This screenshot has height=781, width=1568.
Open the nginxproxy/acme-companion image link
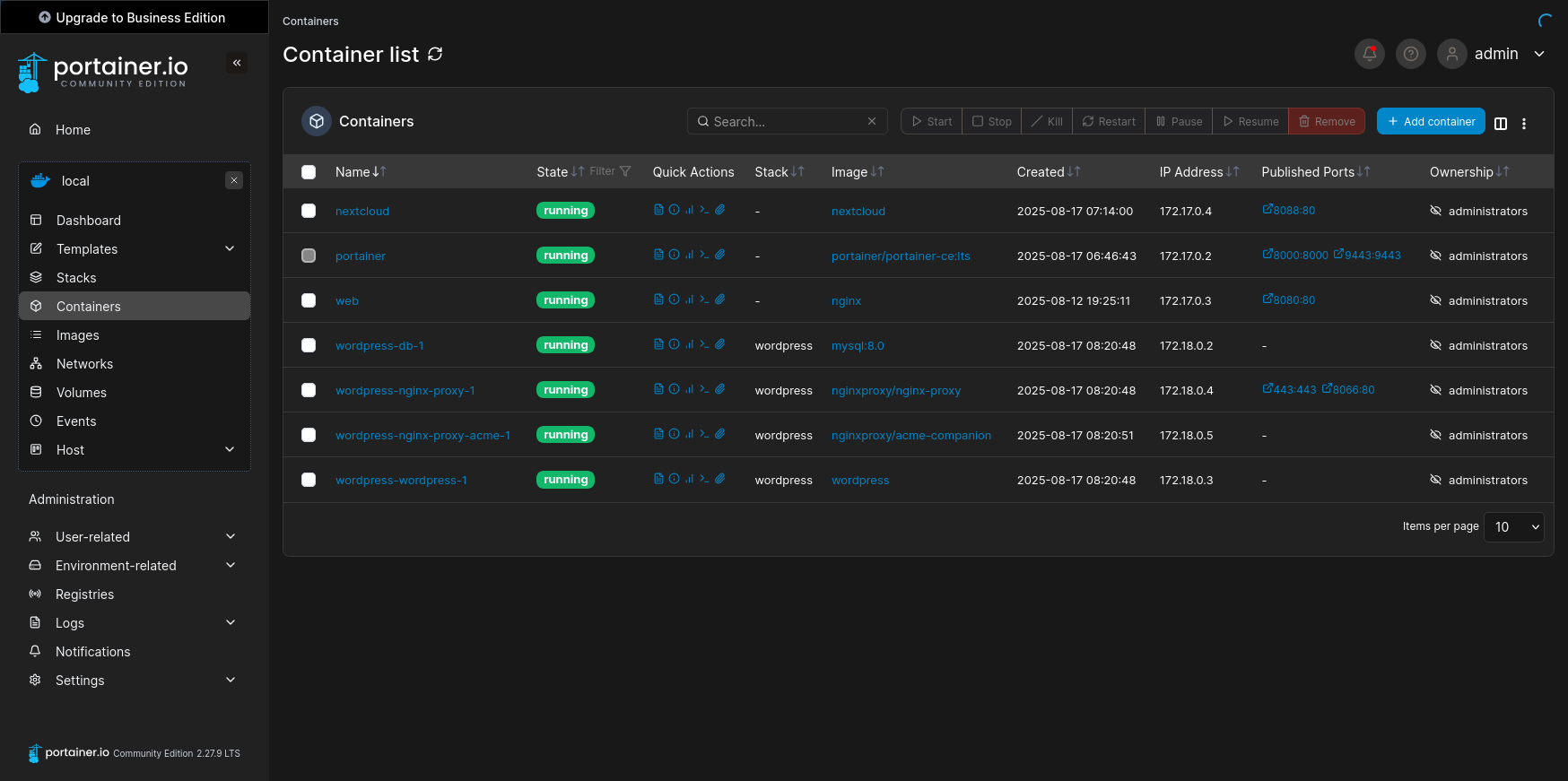pyautogui.click(x=911, y=435)
